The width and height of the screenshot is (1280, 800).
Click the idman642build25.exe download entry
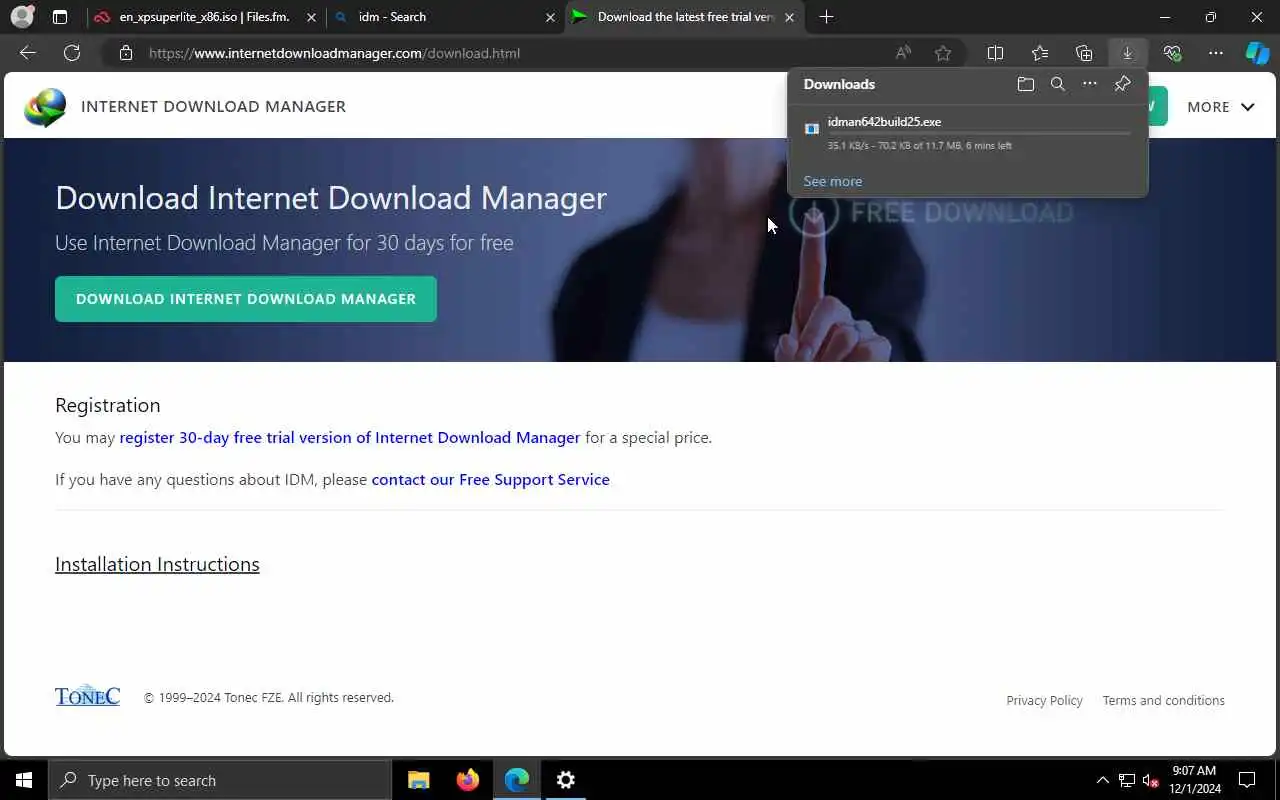pyautogui.click(x=968, y=133)
